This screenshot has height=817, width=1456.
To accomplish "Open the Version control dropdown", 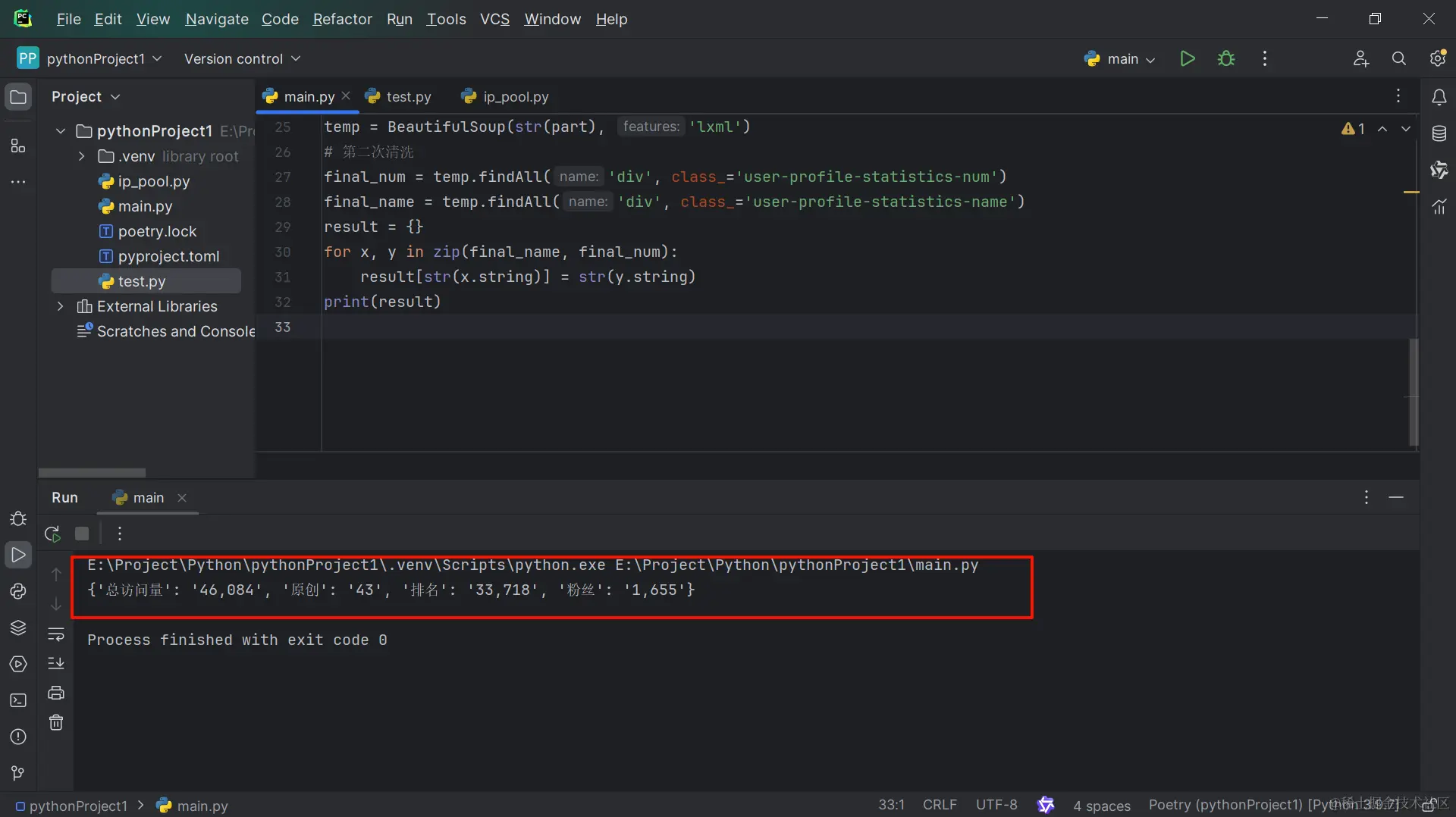I will tap(242, 59).
